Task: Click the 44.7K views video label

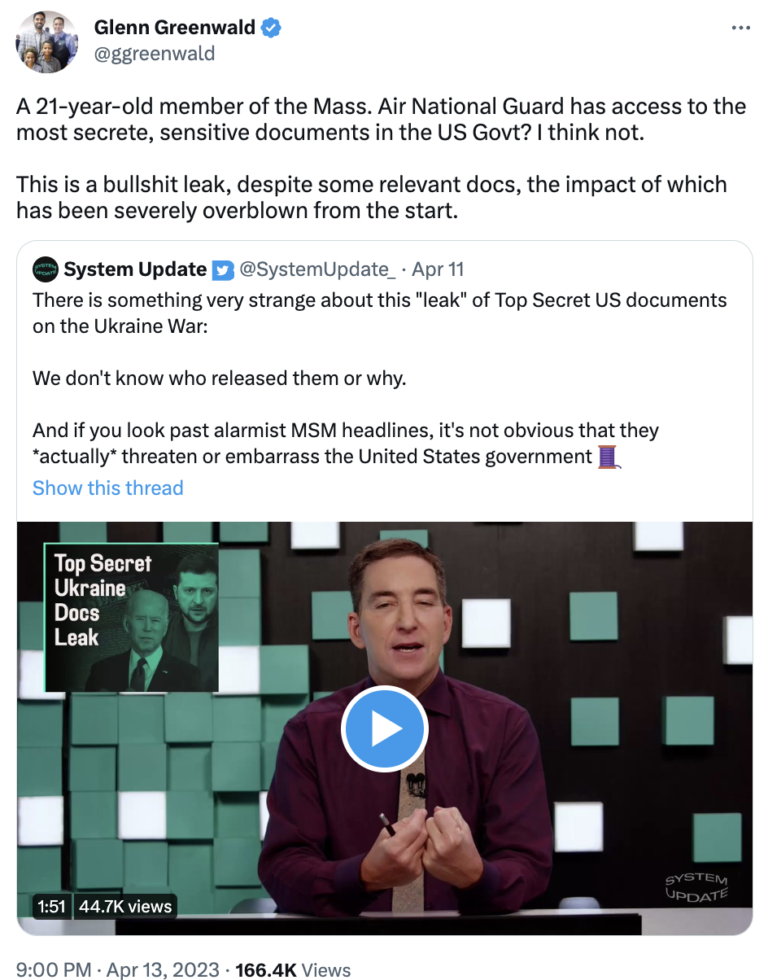Action: (126, 906)
